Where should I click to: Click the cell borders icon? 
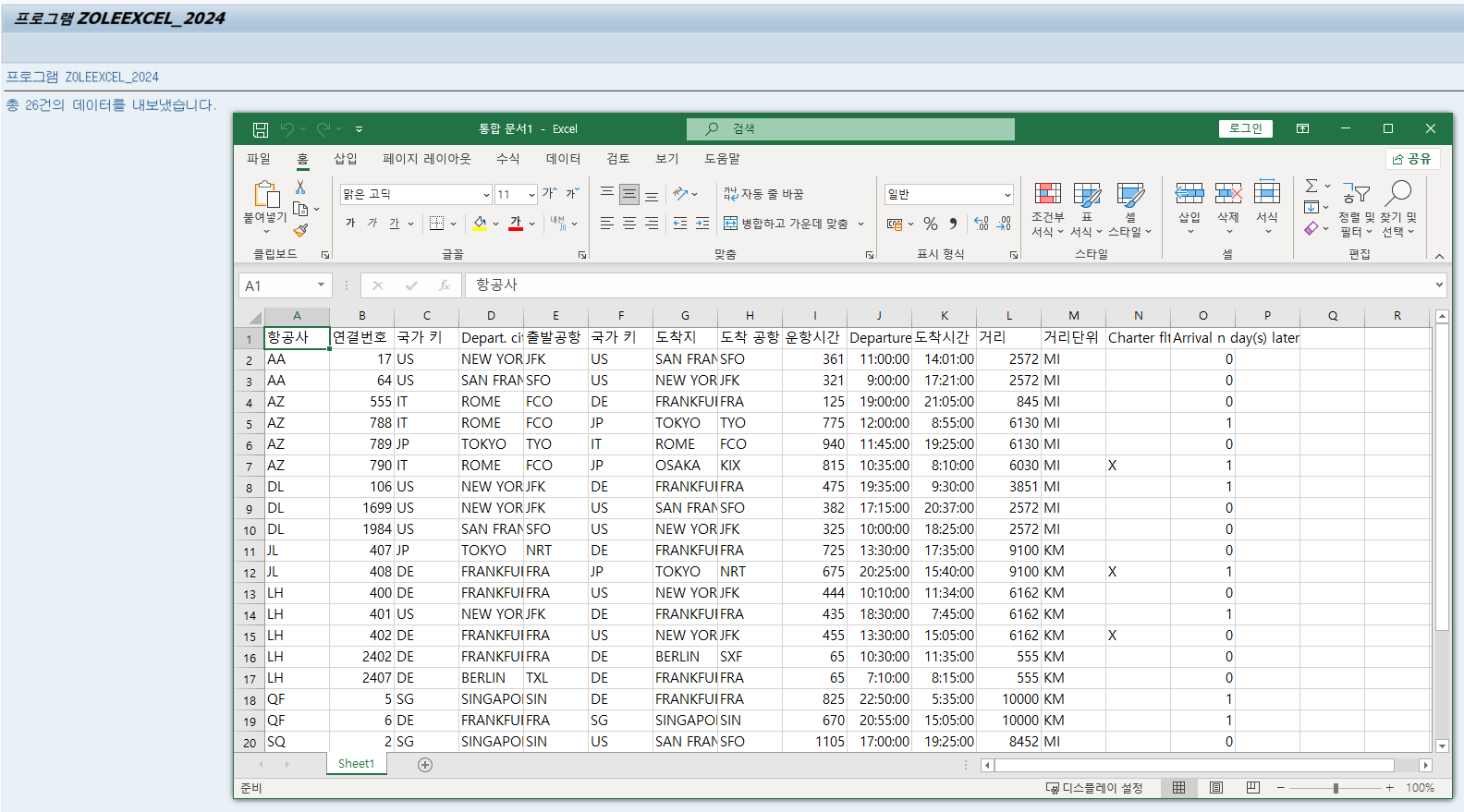(437, 223)
